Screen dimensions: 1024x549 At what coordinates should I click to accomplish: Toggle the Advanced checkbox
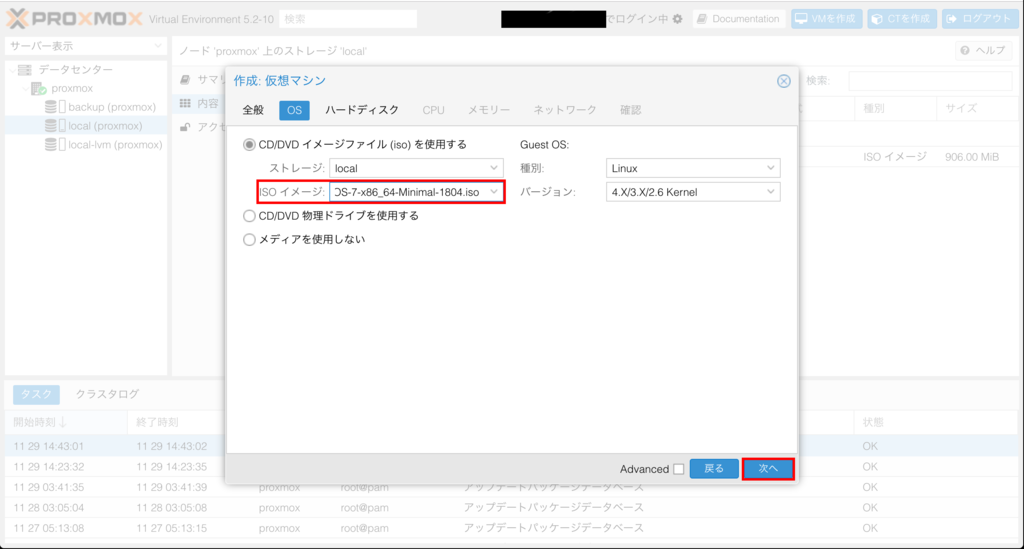pyautogui.click(x=679, y=469)
